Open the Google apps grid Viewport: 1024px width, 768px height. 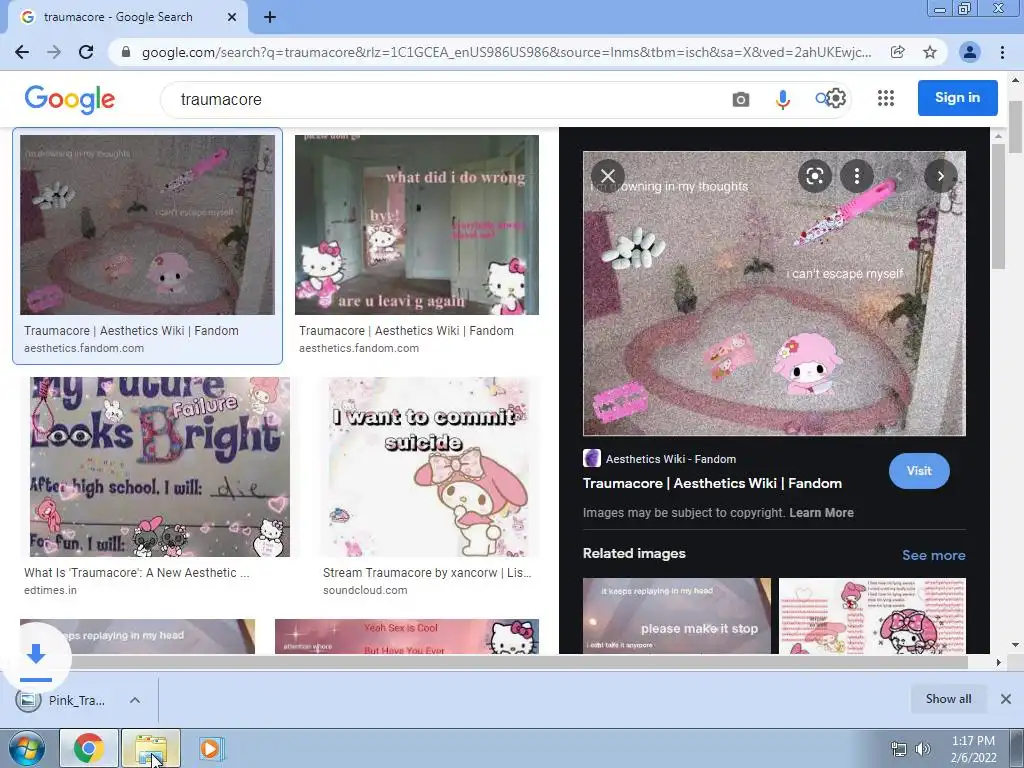pyautogui.click(x=886, y=98)
